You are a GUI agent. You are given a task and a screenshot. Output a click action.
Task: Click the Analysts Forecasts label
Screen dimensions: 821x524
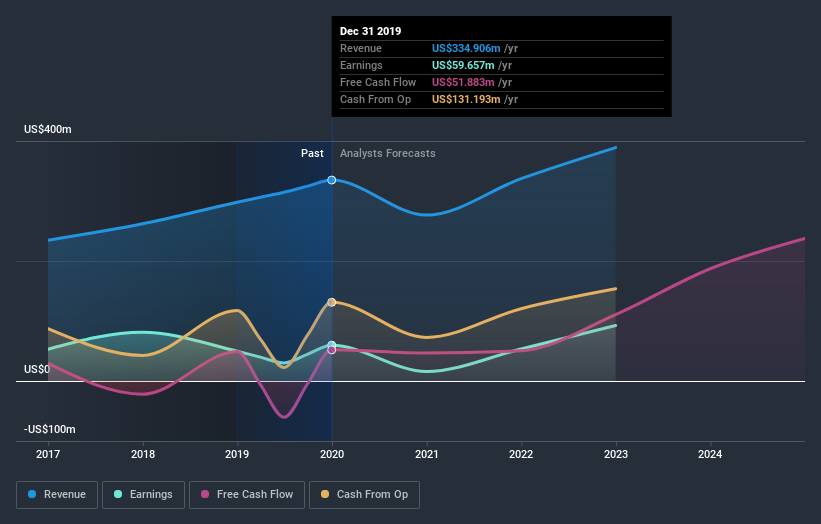coord(387,153)
